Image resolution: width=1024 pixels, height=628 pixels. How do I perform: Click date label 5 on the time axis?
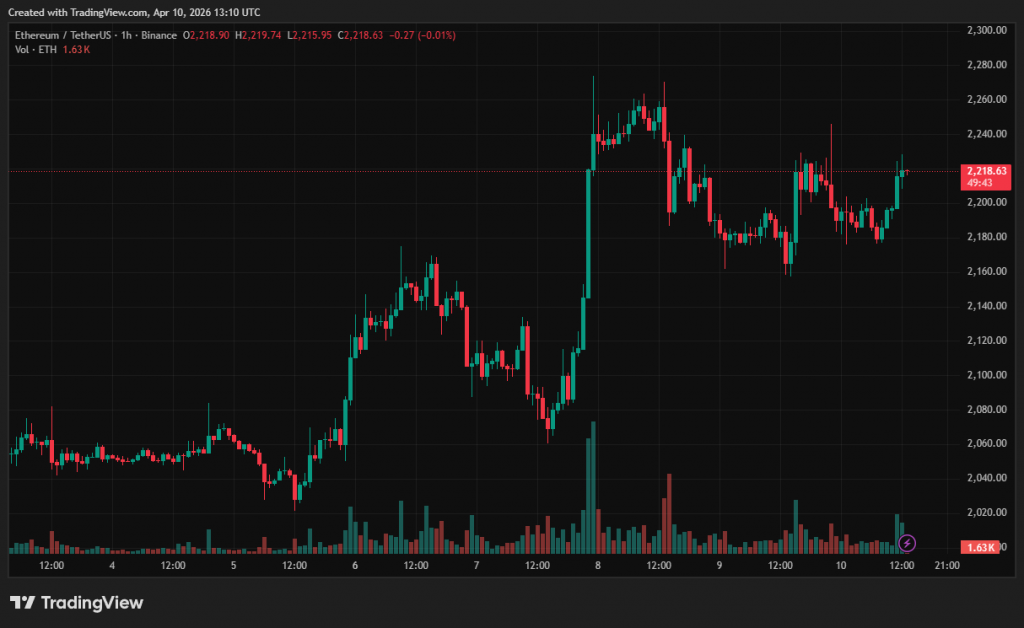pyautogui.click(x=233, y=565)
